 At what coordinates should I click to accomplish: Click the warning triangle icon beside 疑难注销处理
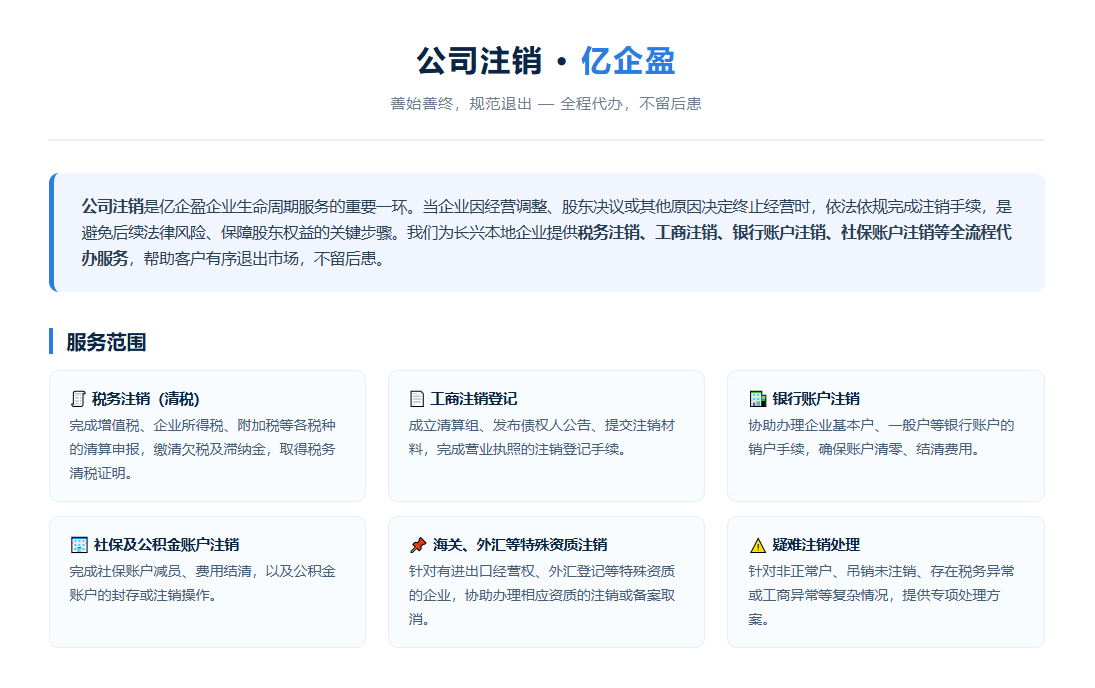[x=758, y=545]
